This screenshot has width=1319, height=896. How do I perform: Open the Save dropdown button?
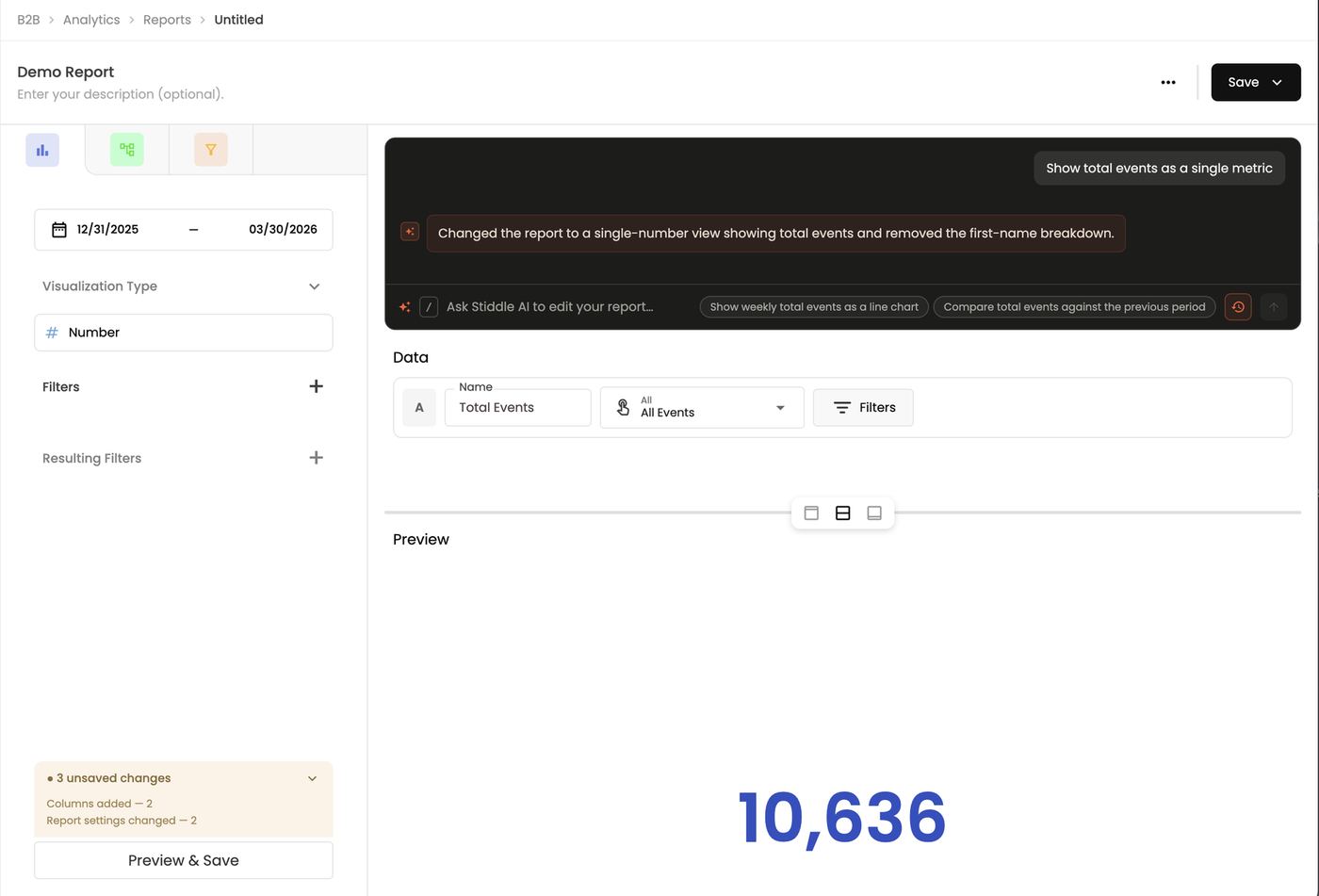coord(1256,82)
